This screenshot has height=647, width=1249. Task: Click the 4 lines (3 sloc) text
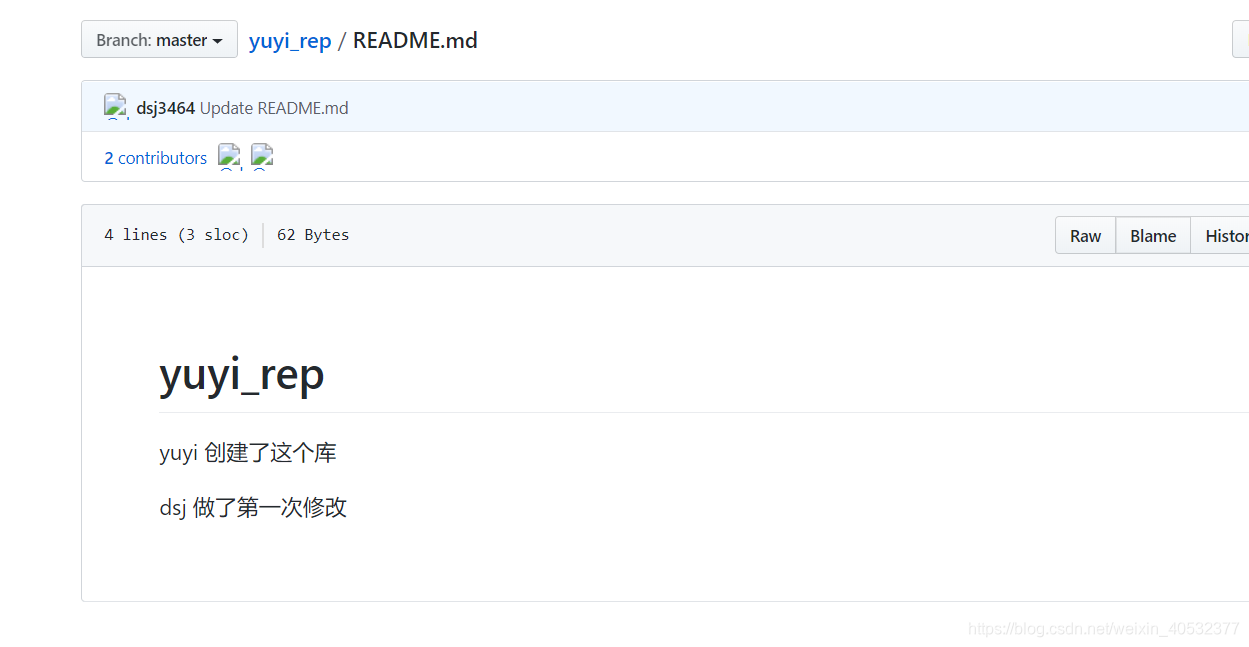177,234
